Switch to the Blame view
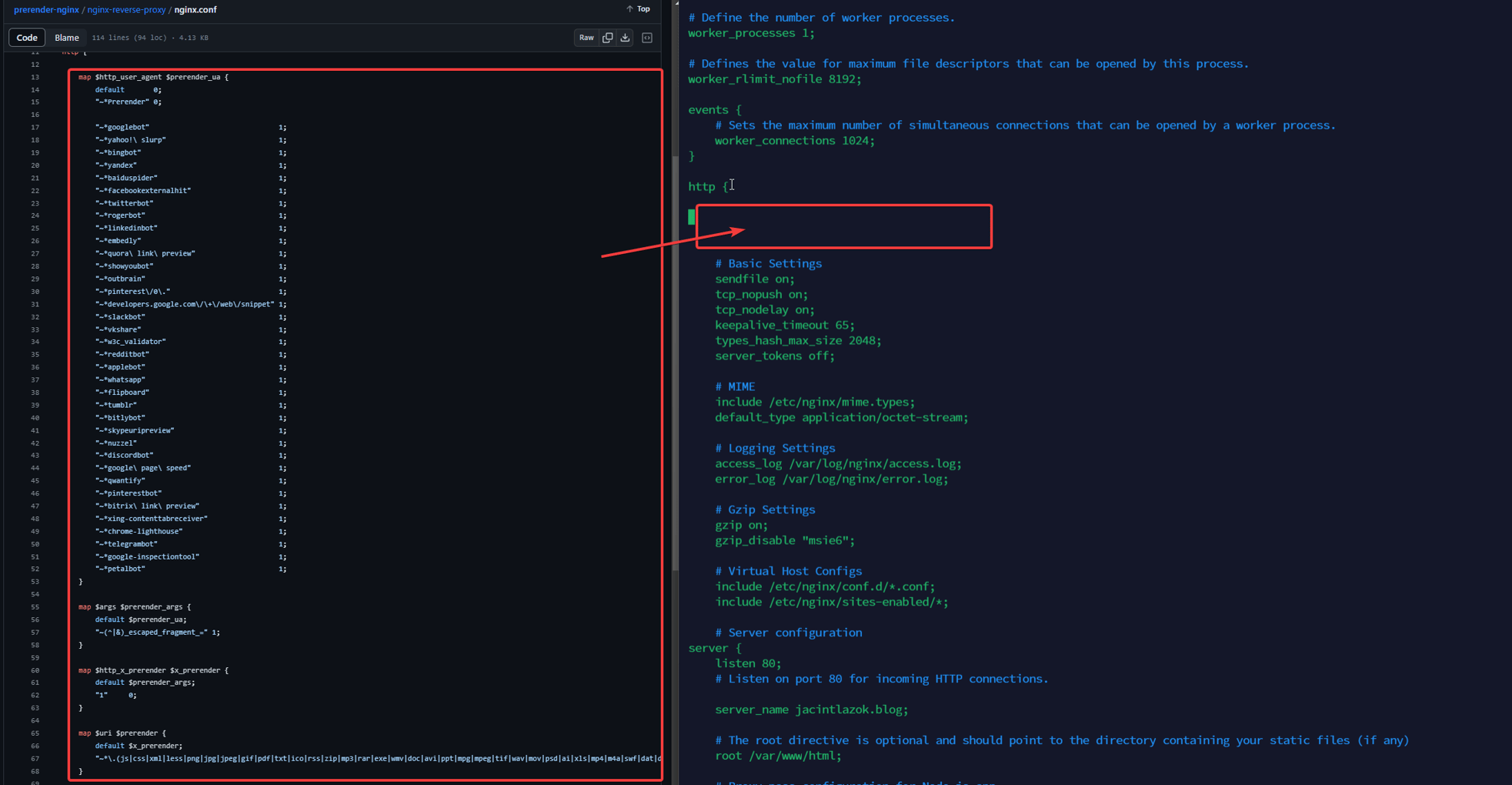Image resolution: width=1512 pixels, height=785 pixels. click(67, 37)
